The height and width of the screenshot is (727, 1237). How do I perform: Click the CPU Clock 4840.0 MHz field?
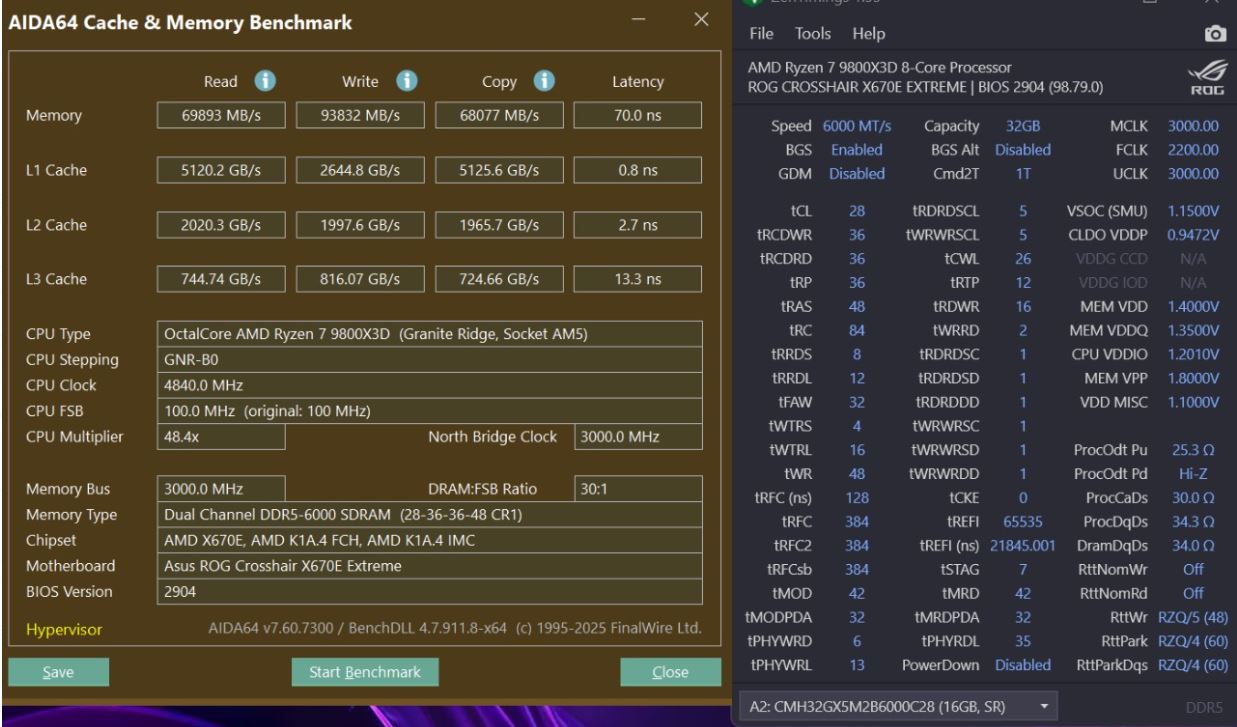coord(430,385)
